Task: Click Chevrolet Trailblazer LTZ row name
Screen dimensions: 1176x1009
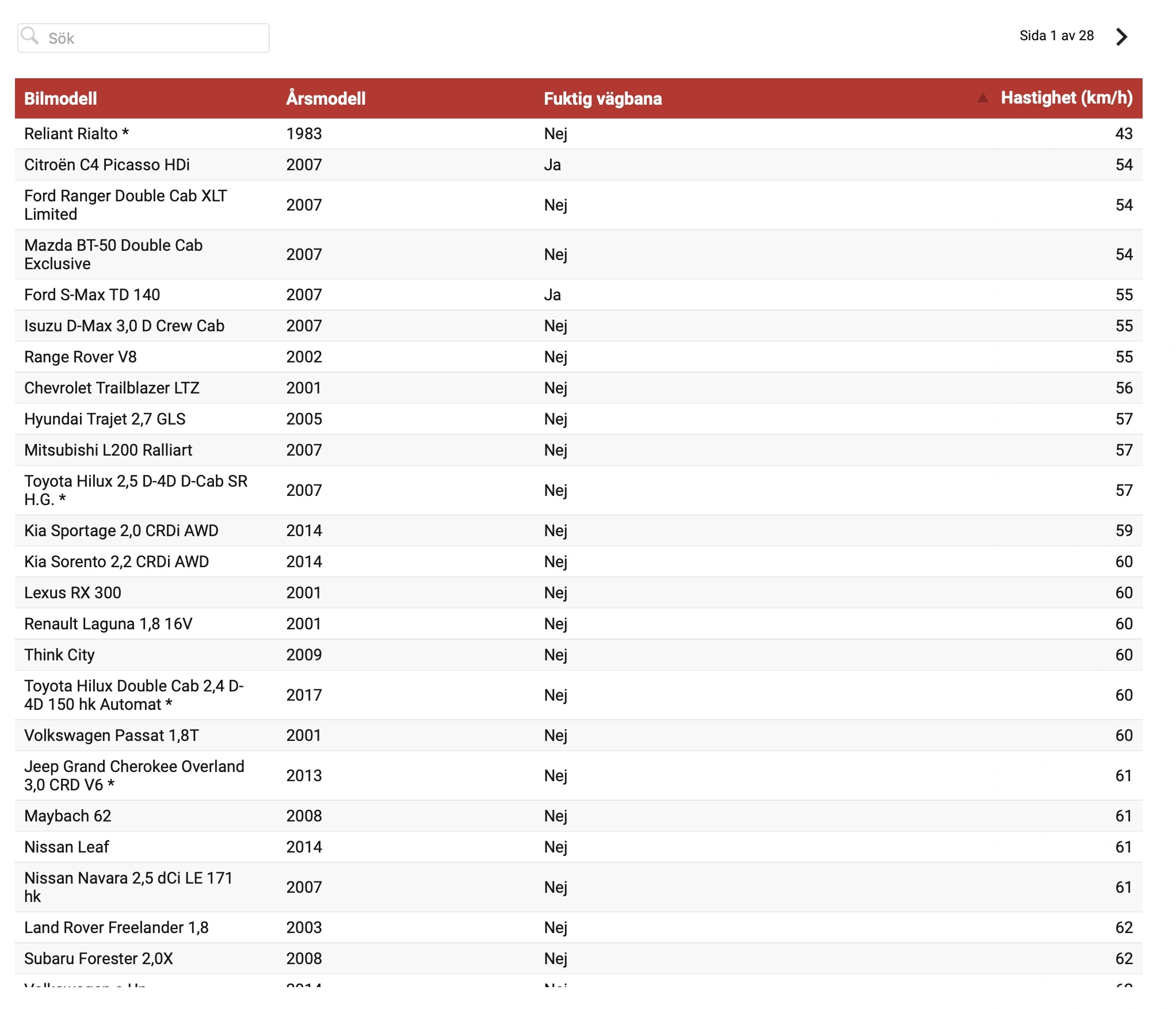Action: coord(112,388)
